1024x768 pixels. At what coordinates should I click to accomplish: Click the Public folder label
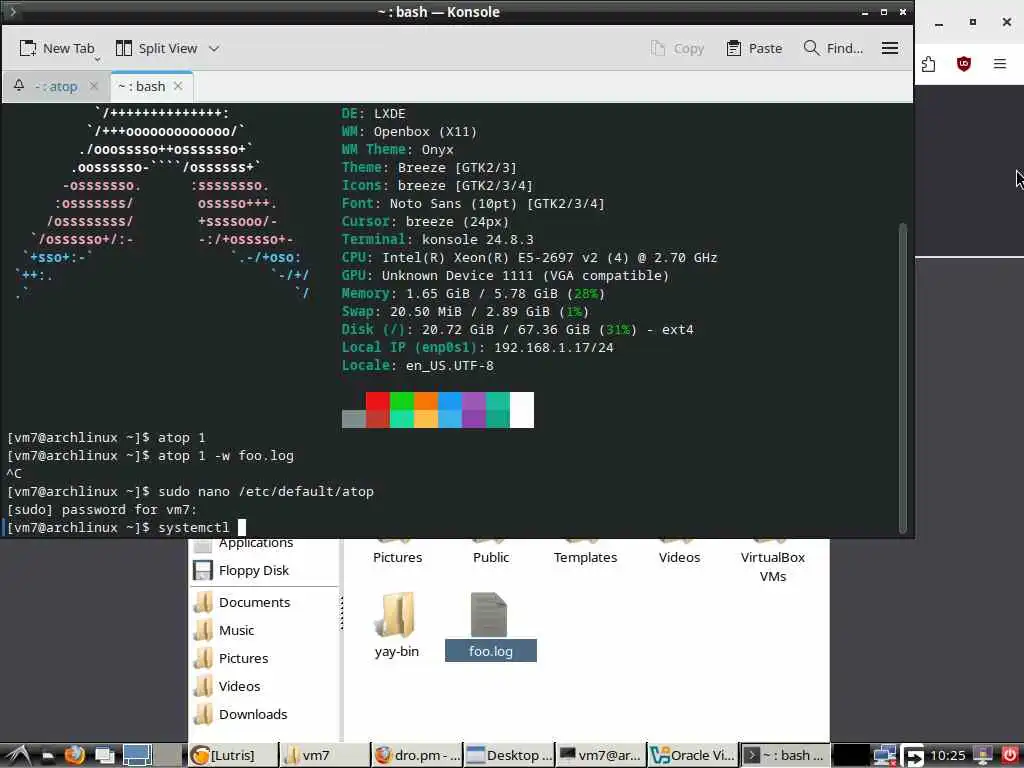[491, 557]
